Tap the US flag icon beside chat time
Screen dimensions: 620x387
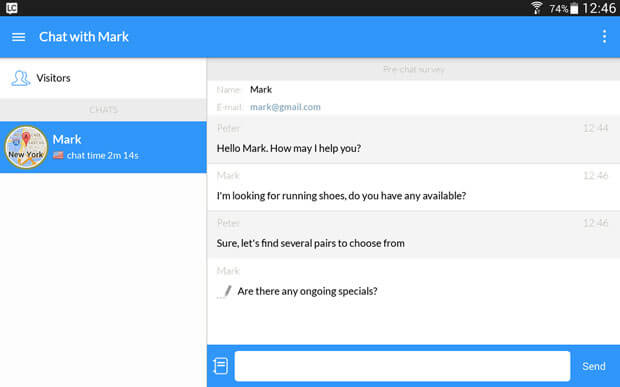58,155
